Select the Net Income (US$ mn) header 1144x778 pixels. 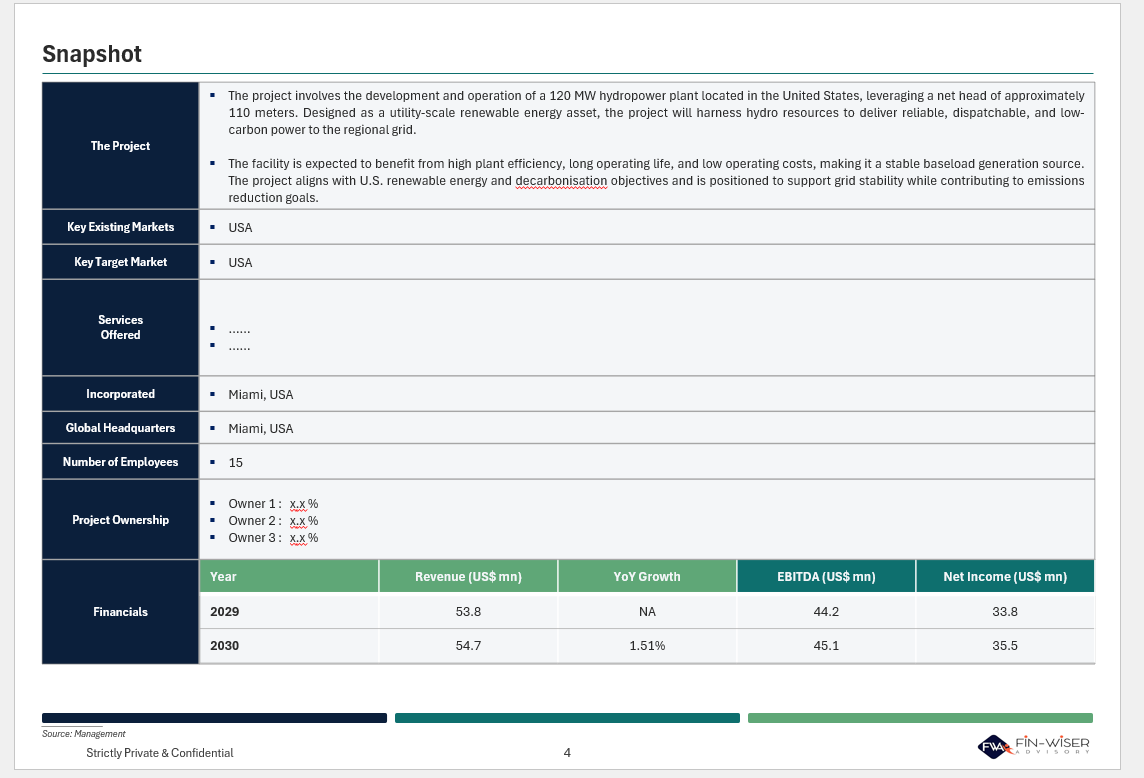pos(1005,577)
